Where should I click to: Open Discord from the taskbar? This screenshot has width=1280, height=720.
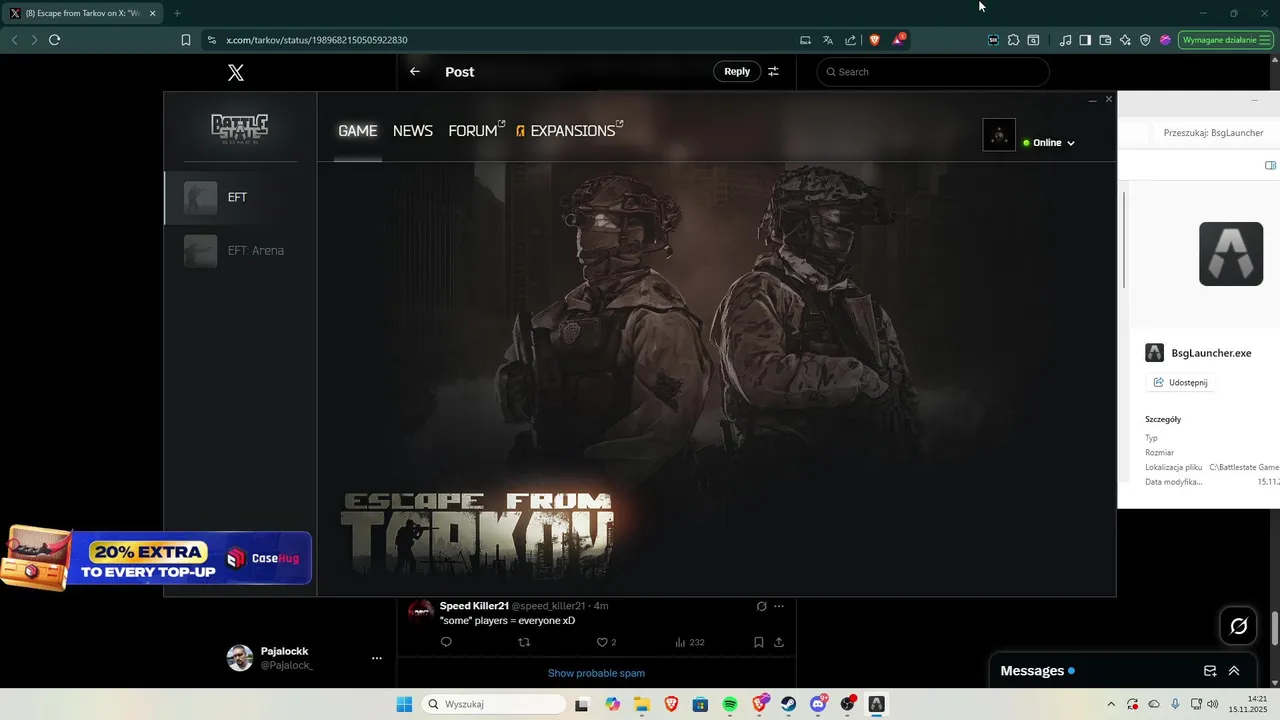tap(818, 704)
